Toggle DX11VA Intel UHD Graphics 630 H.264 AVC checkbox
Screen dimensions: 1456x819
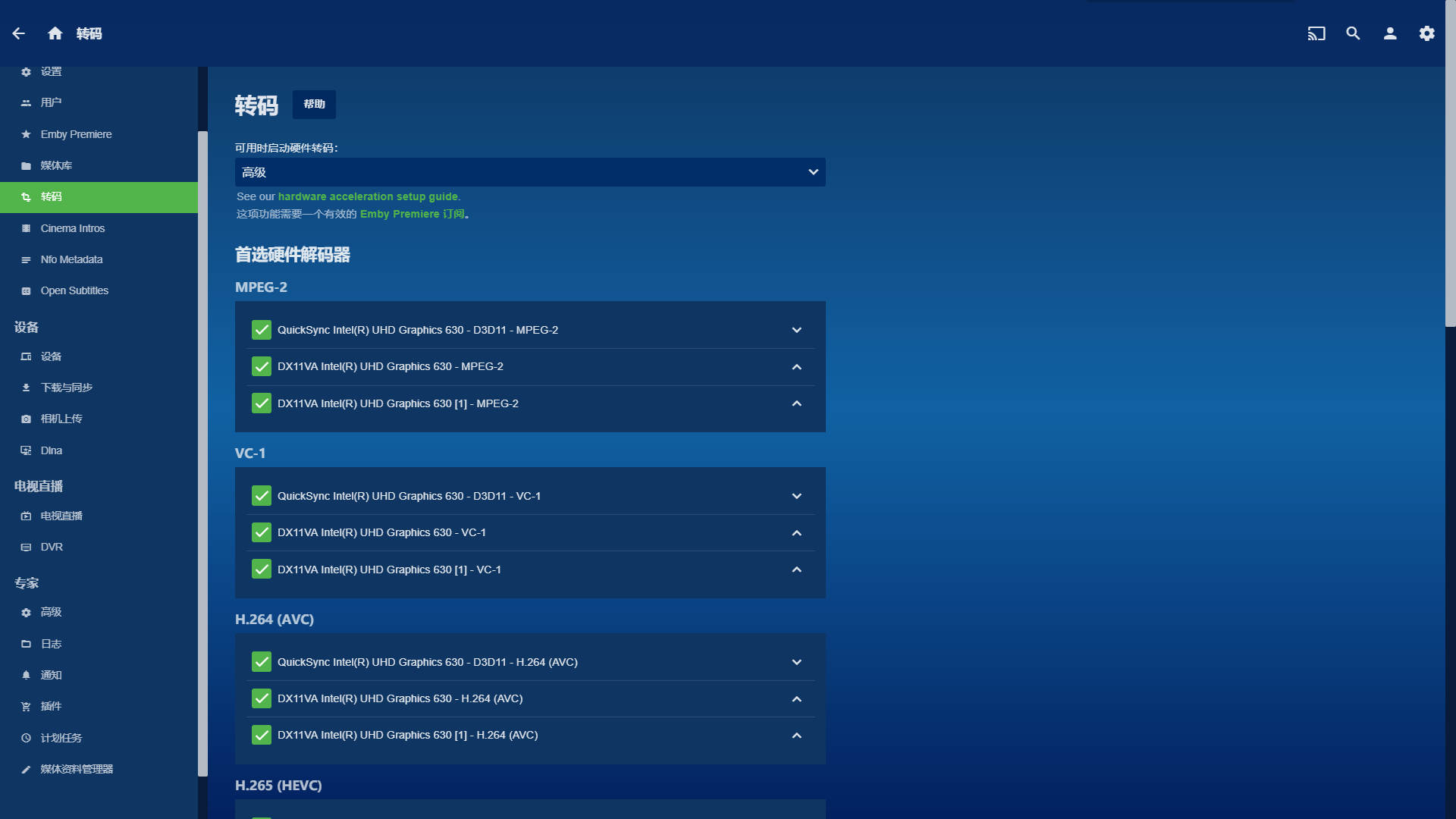tap(261, 698)
